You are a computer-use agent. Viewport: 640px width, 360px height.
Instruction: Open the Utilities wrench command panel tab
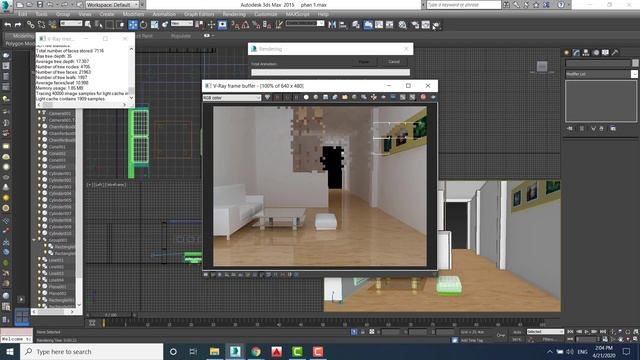tap(615, 53)
